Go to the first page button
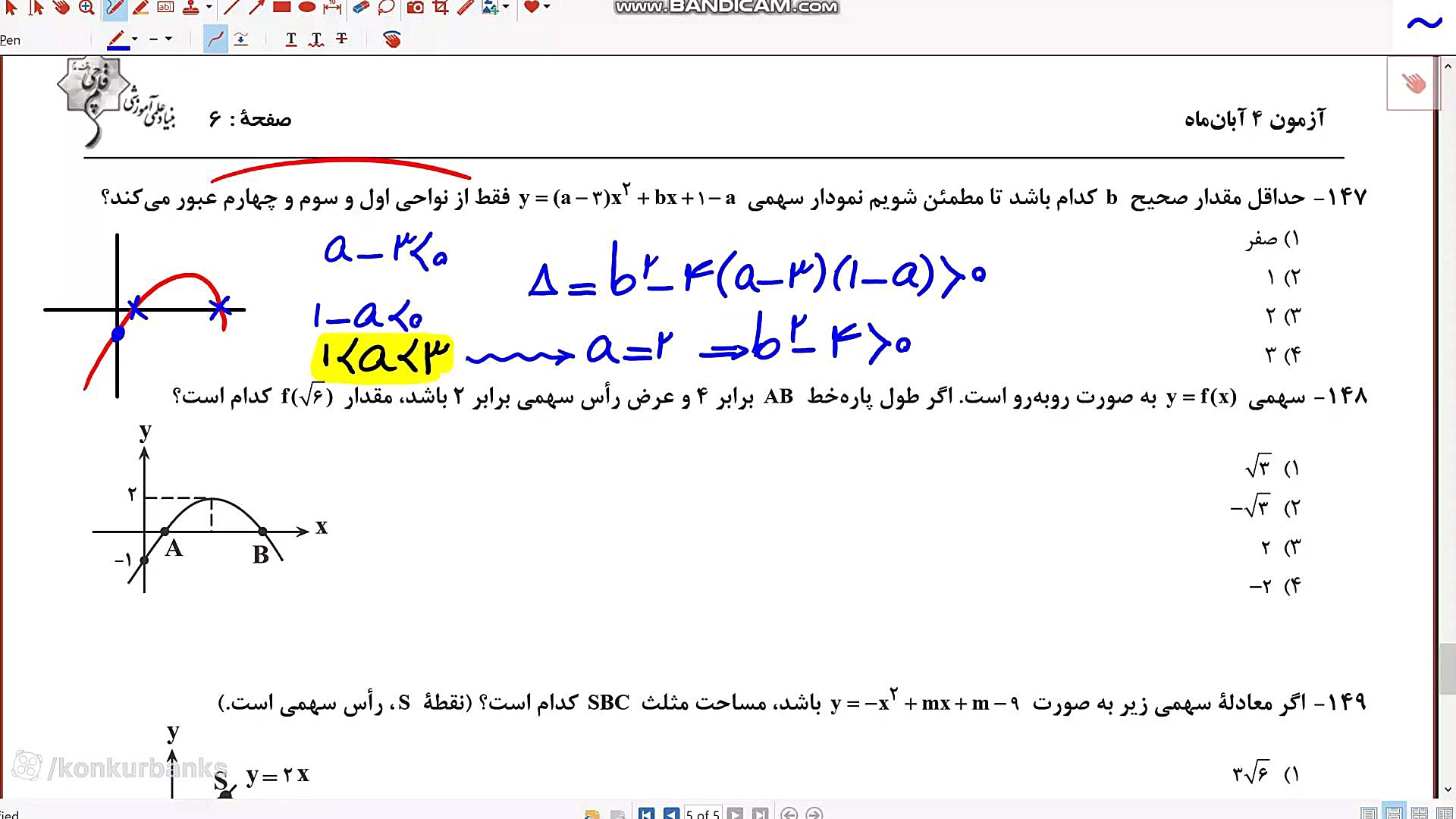 click(x=646, y=813)
